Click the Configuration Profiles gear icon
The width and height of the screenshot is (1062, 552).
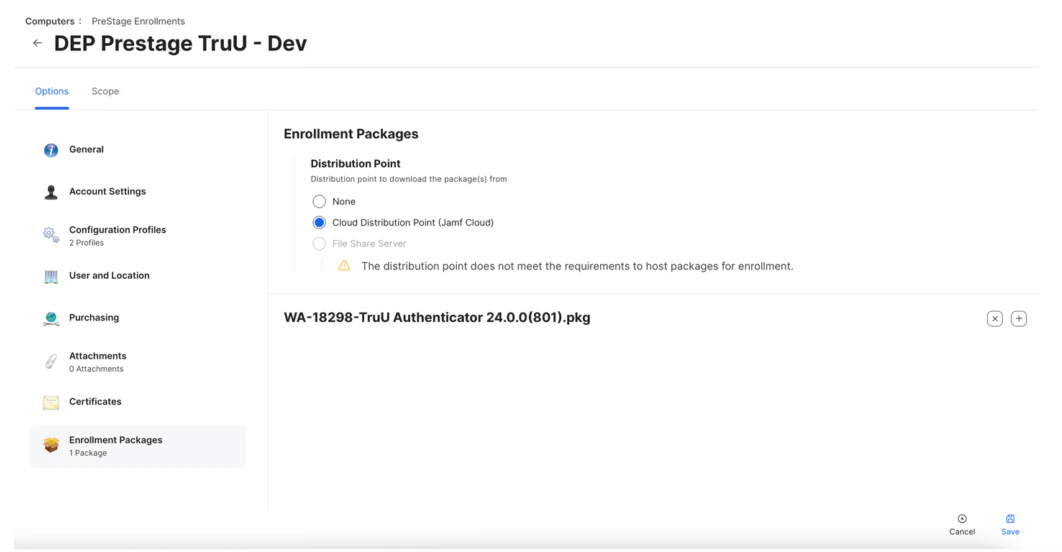[x=51, y=235]
